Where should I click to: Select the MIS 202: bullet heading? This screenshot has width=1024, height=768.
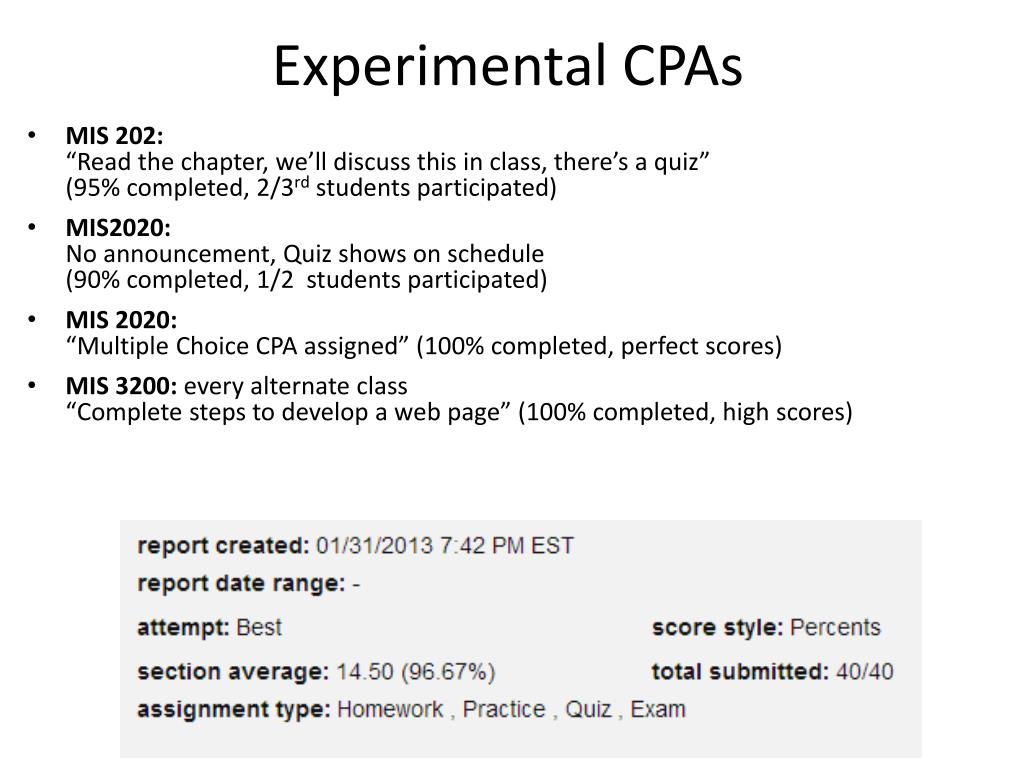click(x=114, y=136)
